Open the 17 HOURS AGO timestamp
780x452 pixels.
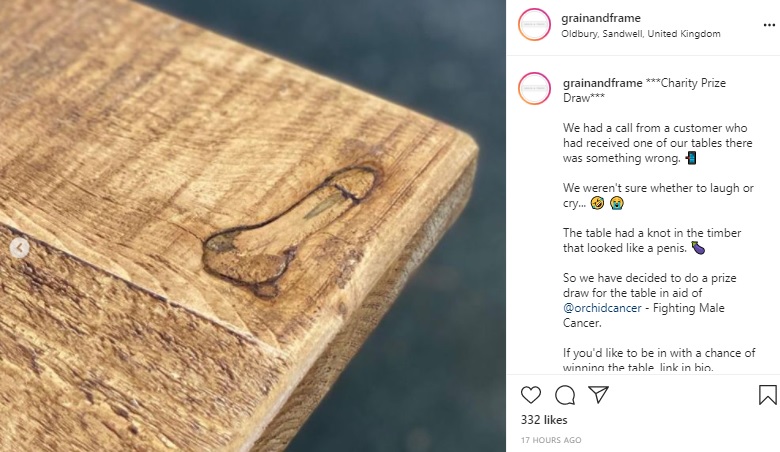point(551,440)
